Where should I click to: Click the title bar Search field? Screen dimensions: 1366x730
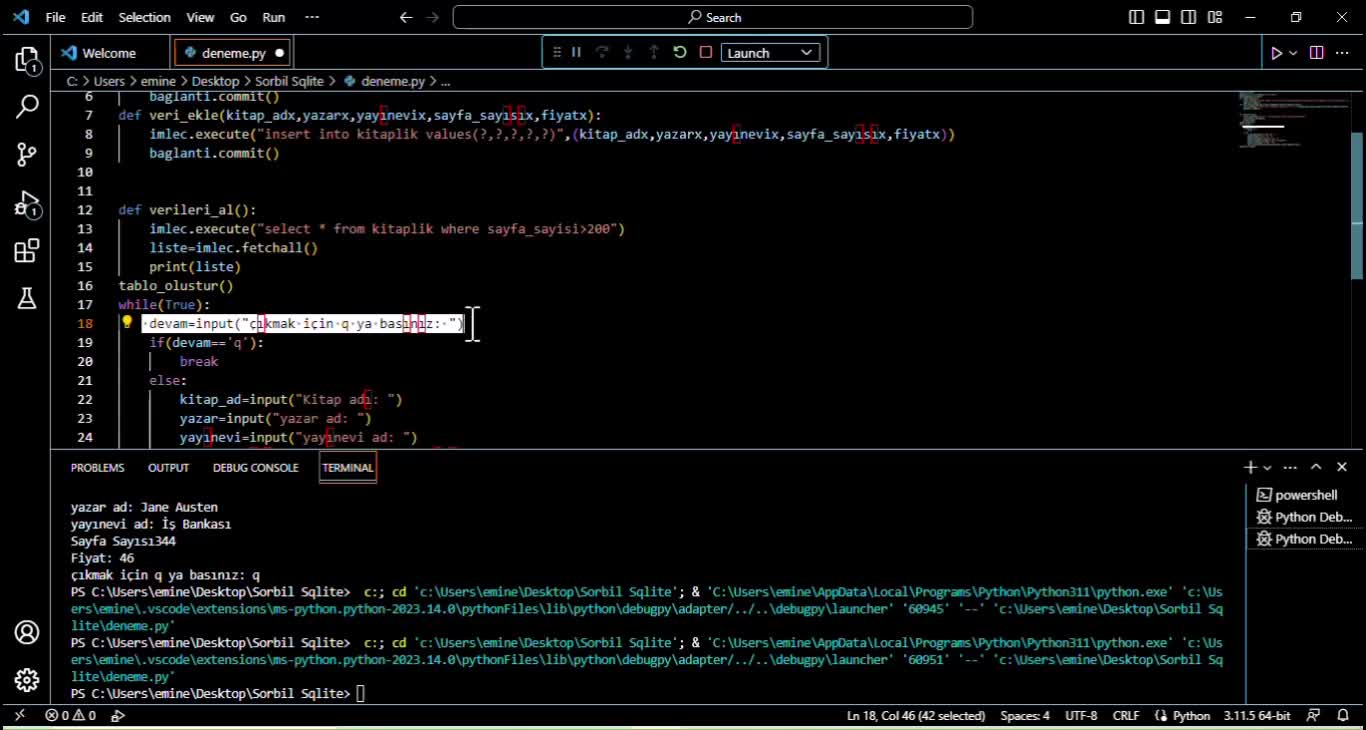coord(712,17)
